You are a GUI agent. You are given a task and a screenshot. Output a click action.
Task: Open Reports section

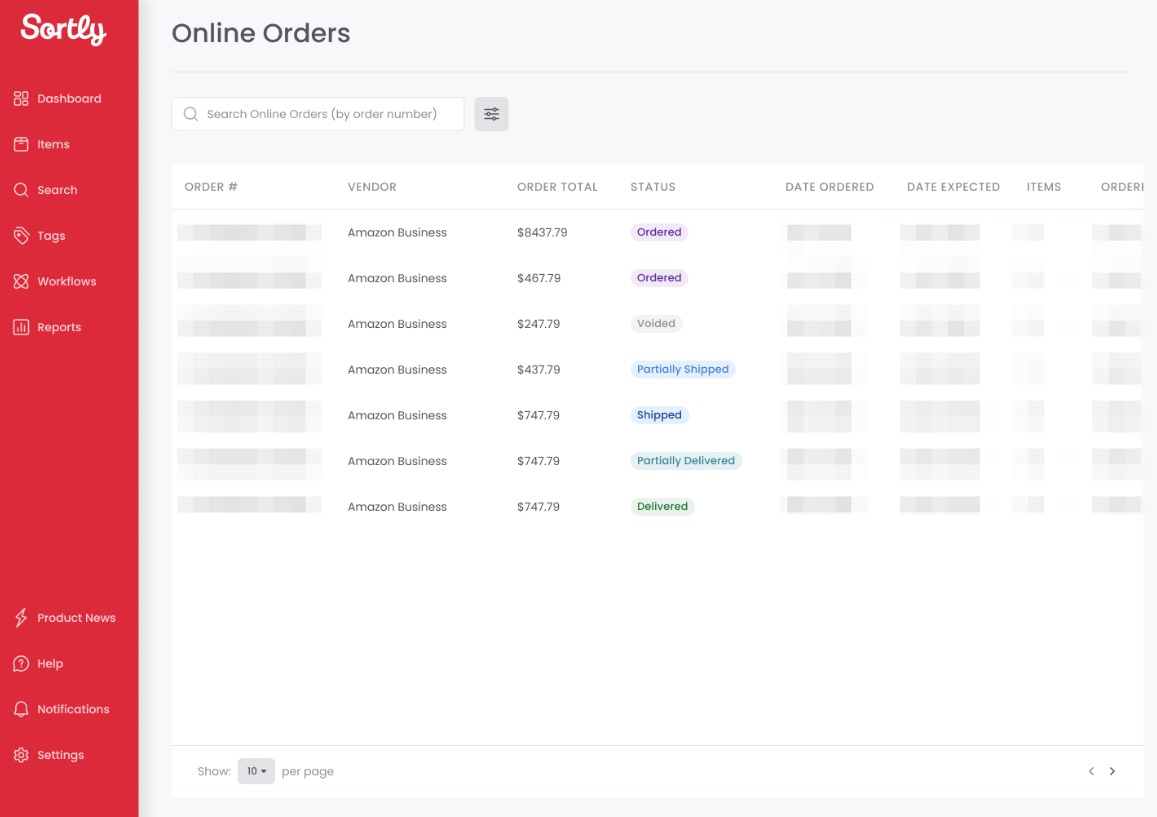59,328
